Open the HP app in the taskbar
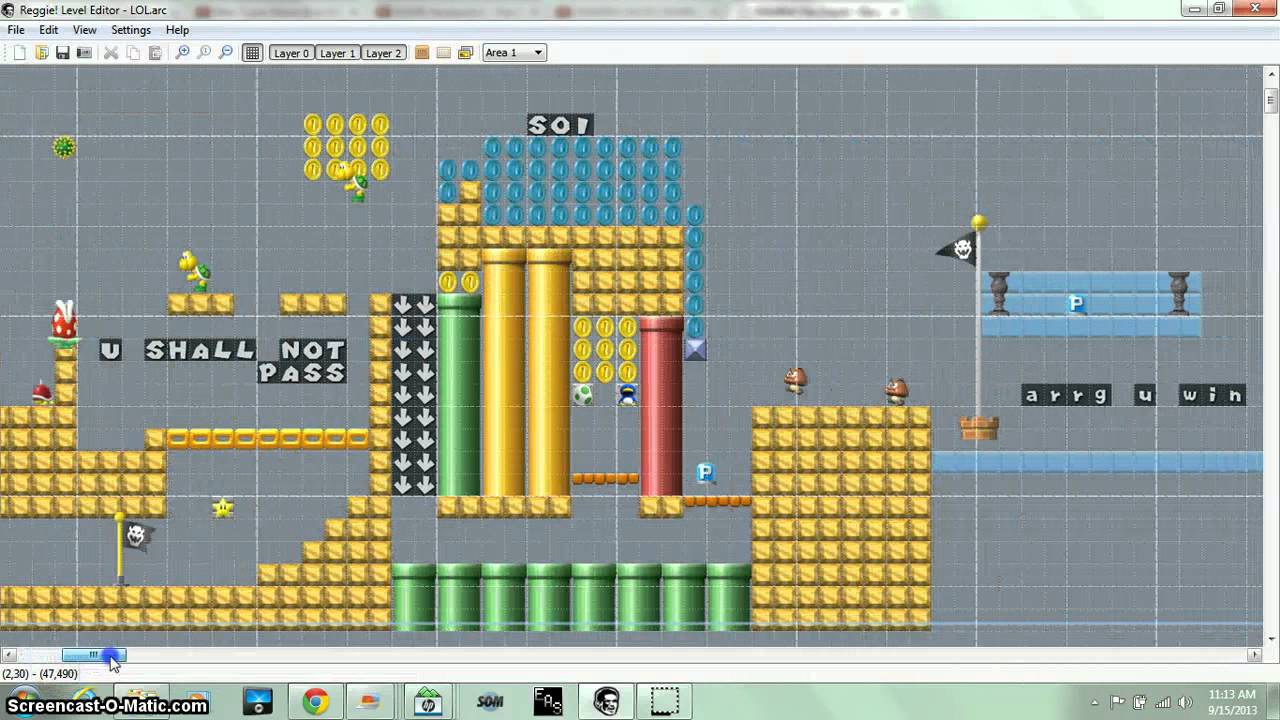1280x720 pixels. [429, 702]
